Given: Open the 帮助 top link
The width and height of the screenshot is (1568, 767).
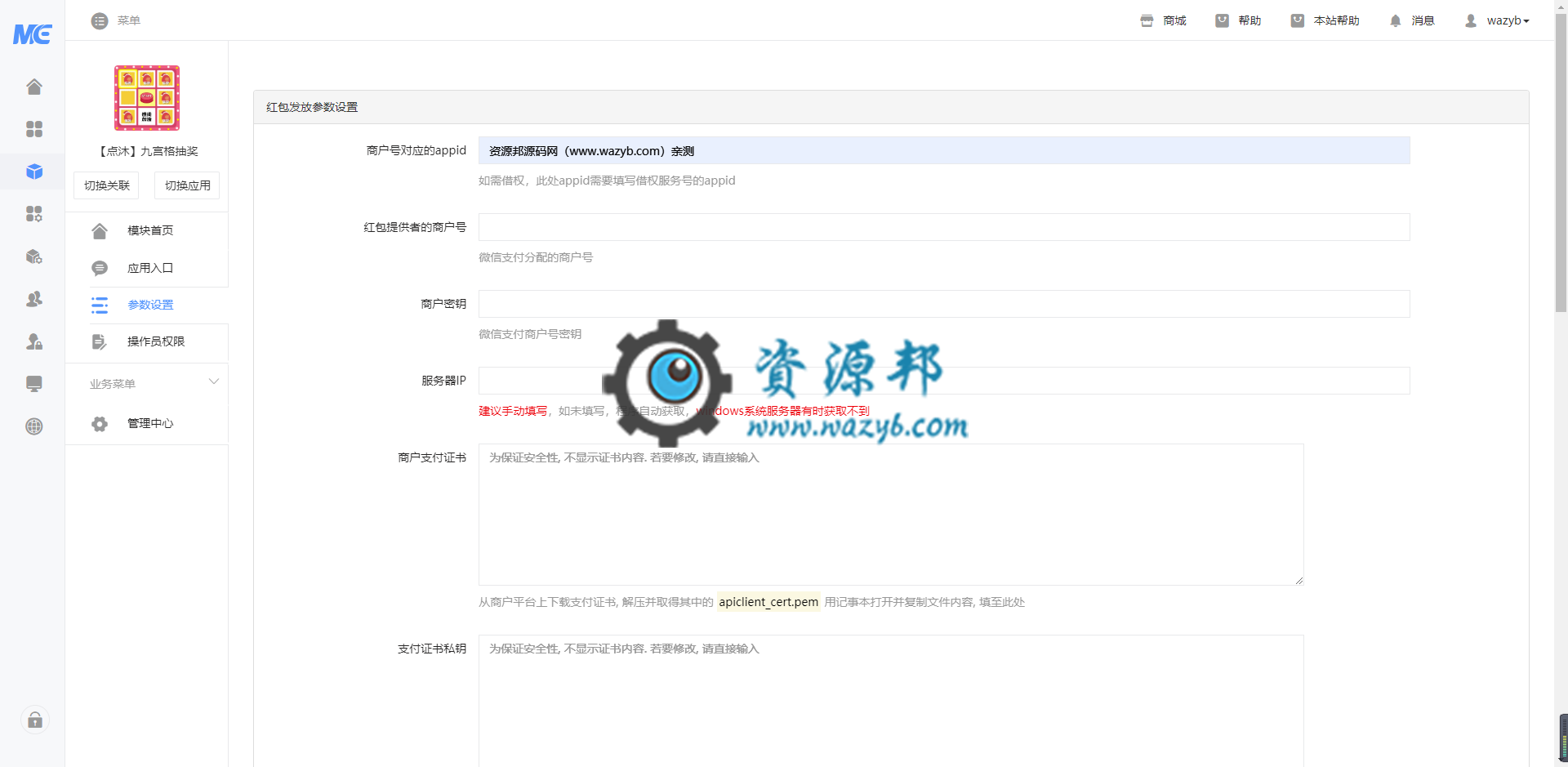Looking at the screenshot, I should [1249, 20].
